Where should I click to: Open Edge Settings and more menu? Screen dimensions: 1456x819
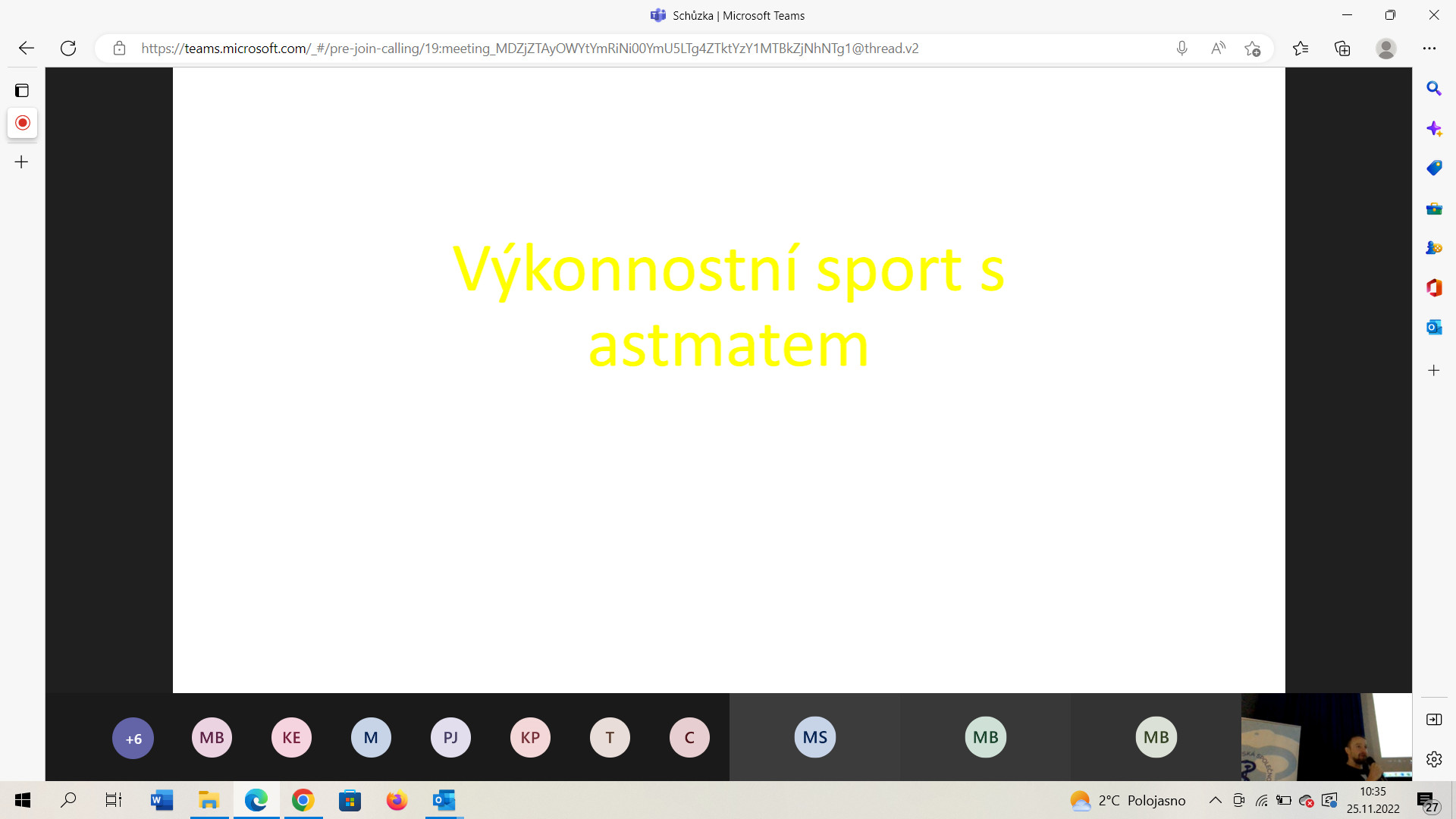pos(1429,49)
